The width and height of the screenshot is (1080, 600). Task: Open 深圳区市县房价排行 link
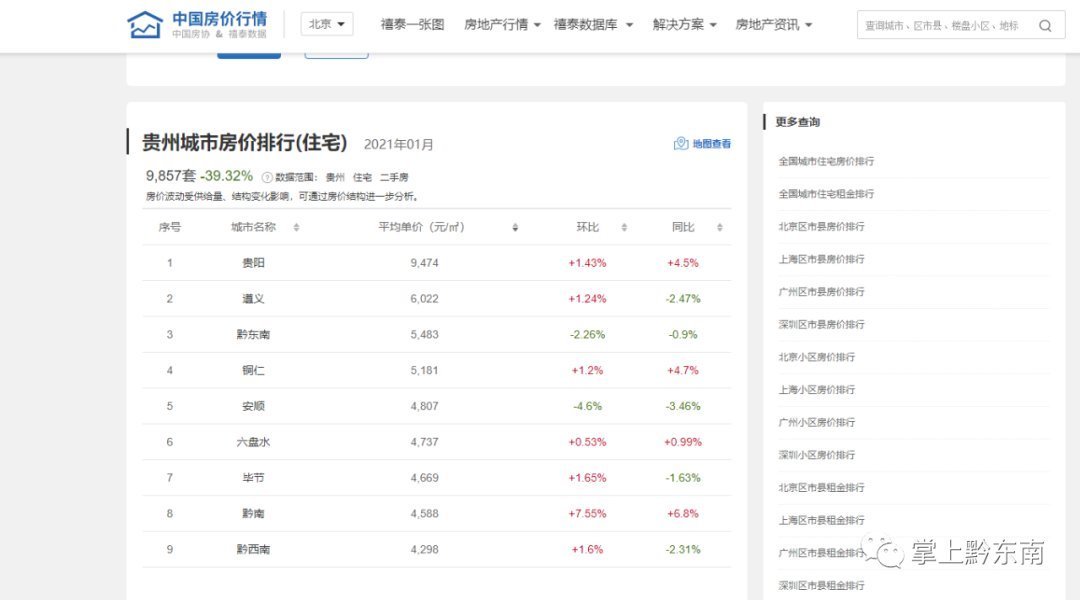pos(821,324)
